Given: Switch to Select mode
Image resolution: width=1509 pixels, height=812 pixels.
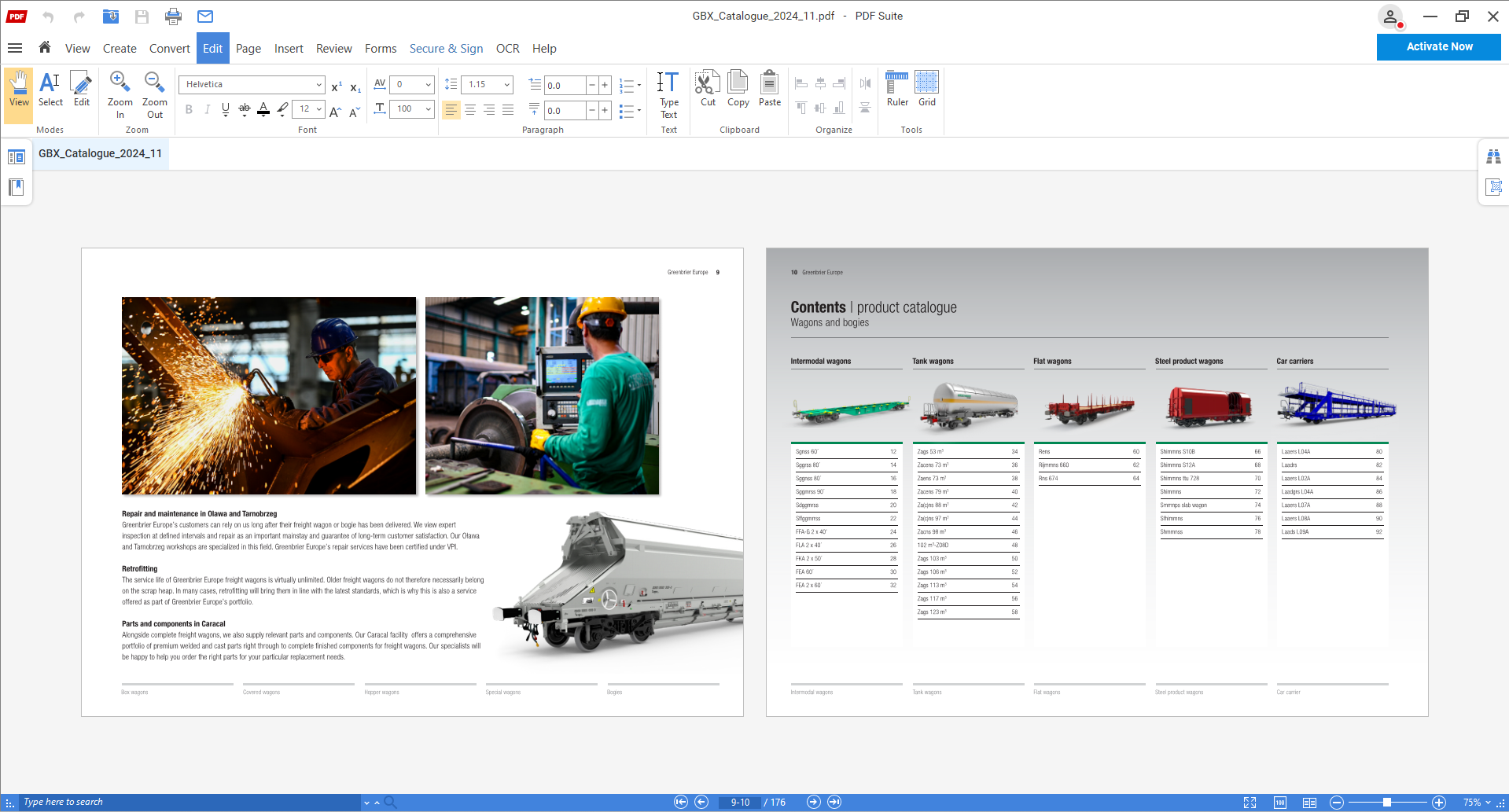Looking at the screenshot, I should point(50,90).
